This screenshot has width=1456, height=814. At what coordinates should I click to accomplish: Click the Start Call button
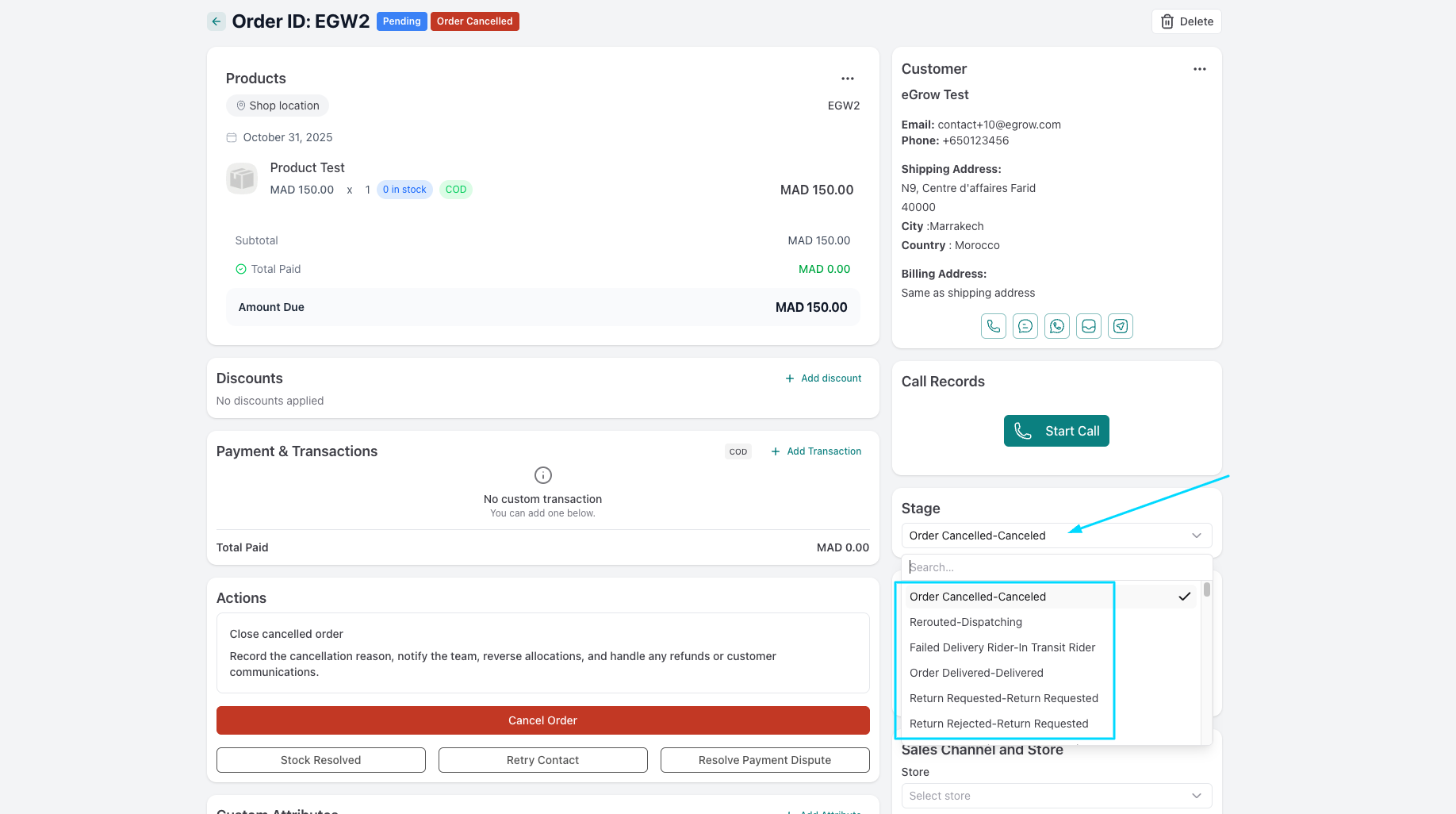[x=1056, y=431]
